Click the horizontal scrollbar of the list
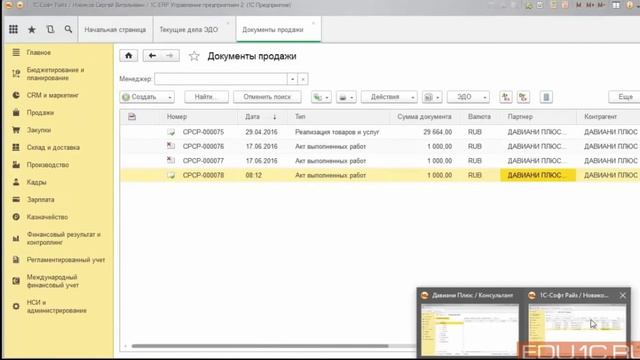The width and height of the screenshot is (640, 360). pyautogui.click(x=260, y=346)
